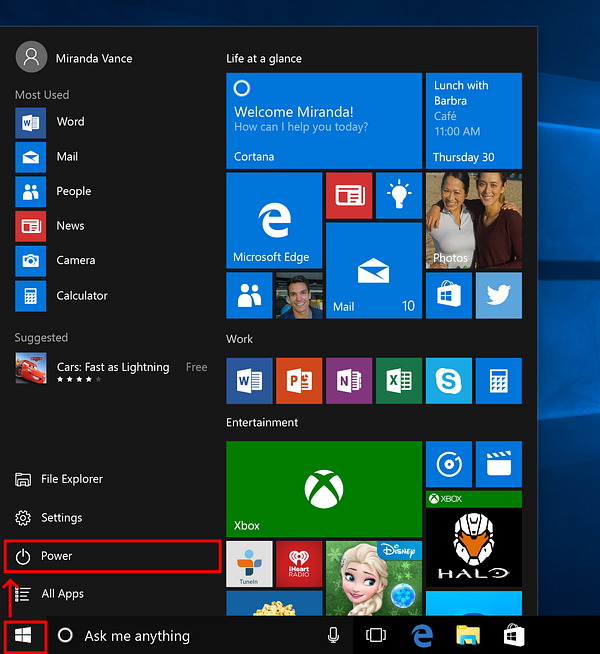
Task: Launch Camera from the Most Used list
Action: tap(55, 261)
